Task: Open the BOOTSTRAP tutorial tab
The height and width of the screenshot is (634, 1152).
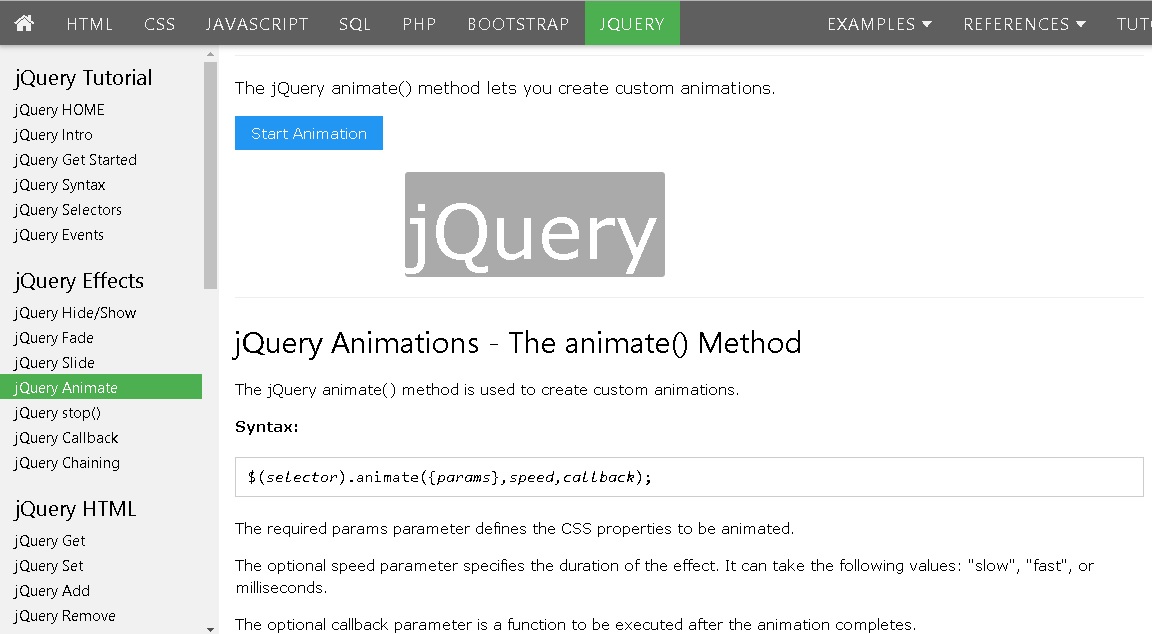Action: [x=518, y=24]
